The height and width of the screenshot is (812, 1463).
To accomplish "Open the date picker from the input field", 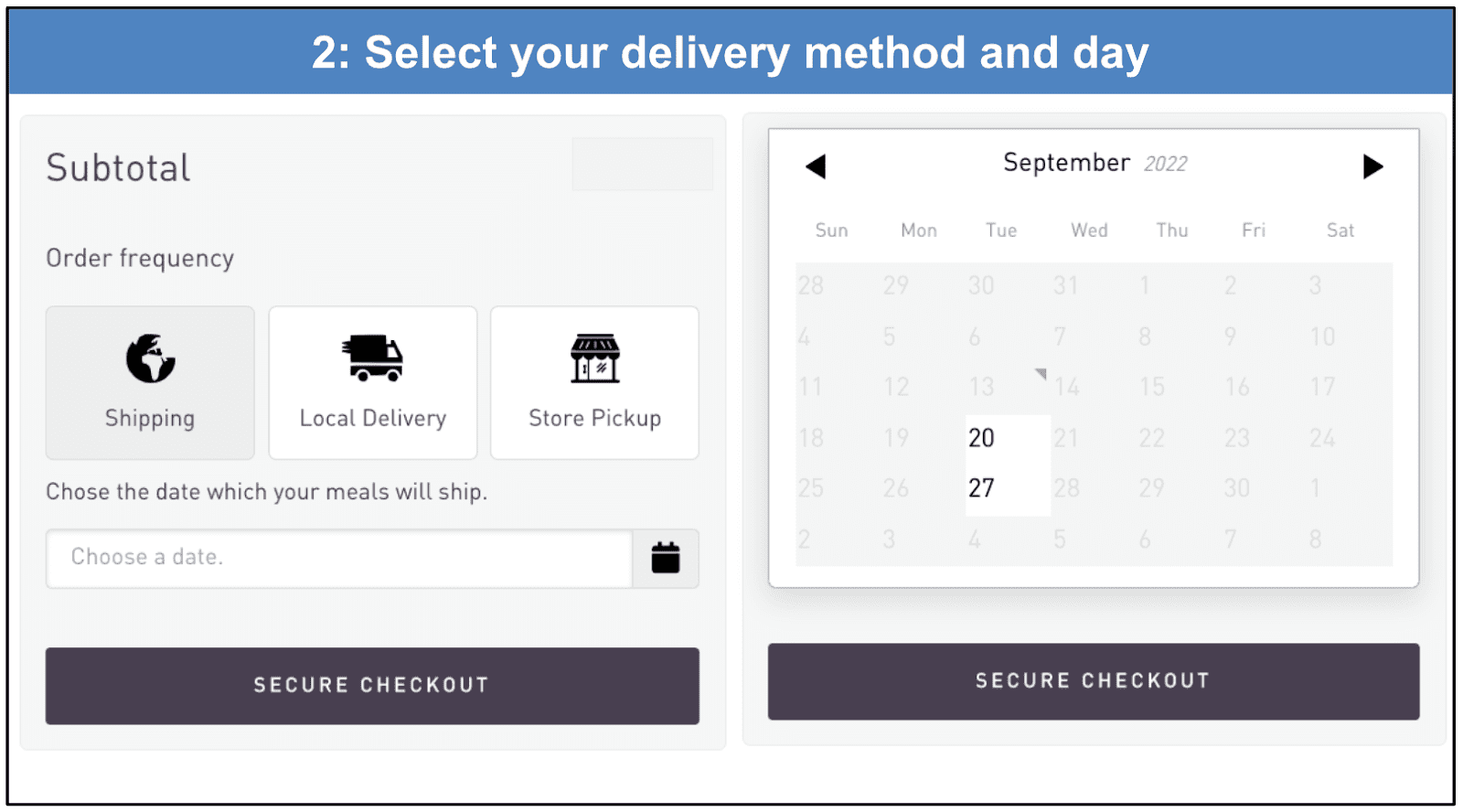I will point(338,558).
